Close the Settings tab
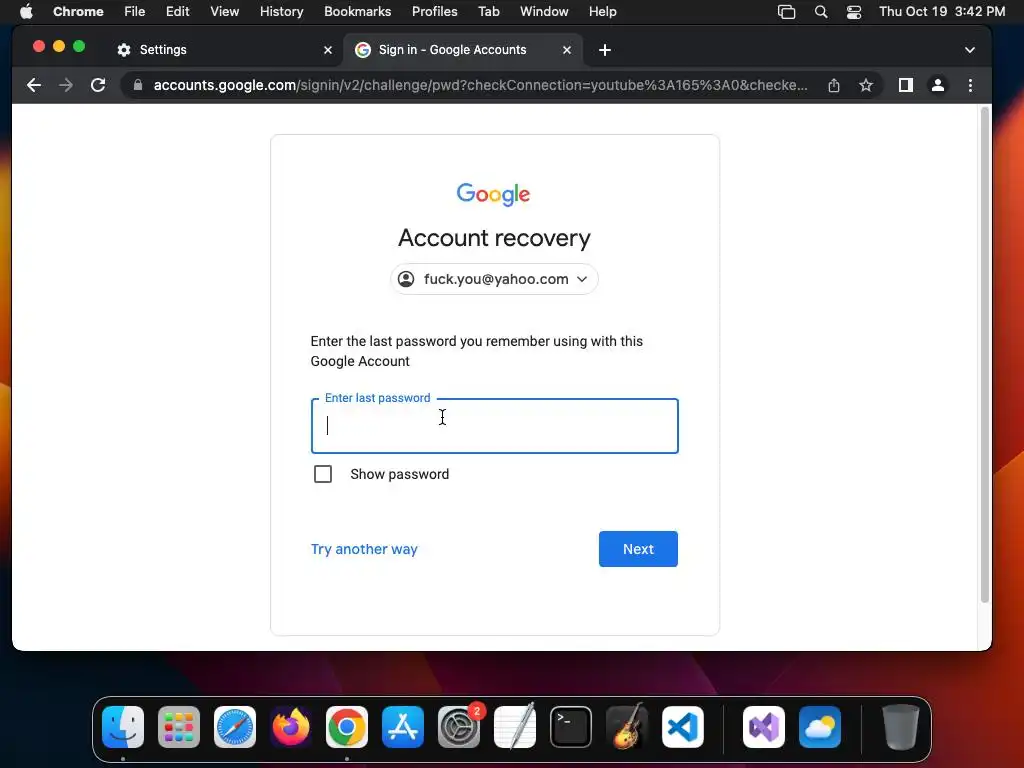This screenshot has height=768, width=1024. tap(328, 50)
